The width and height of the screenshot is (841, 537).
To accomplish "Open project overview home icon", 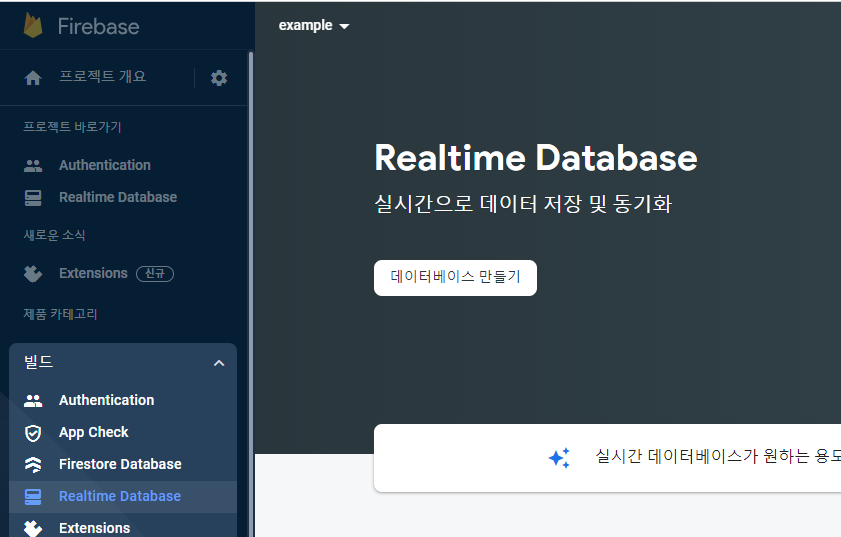I will coord(33,78).
